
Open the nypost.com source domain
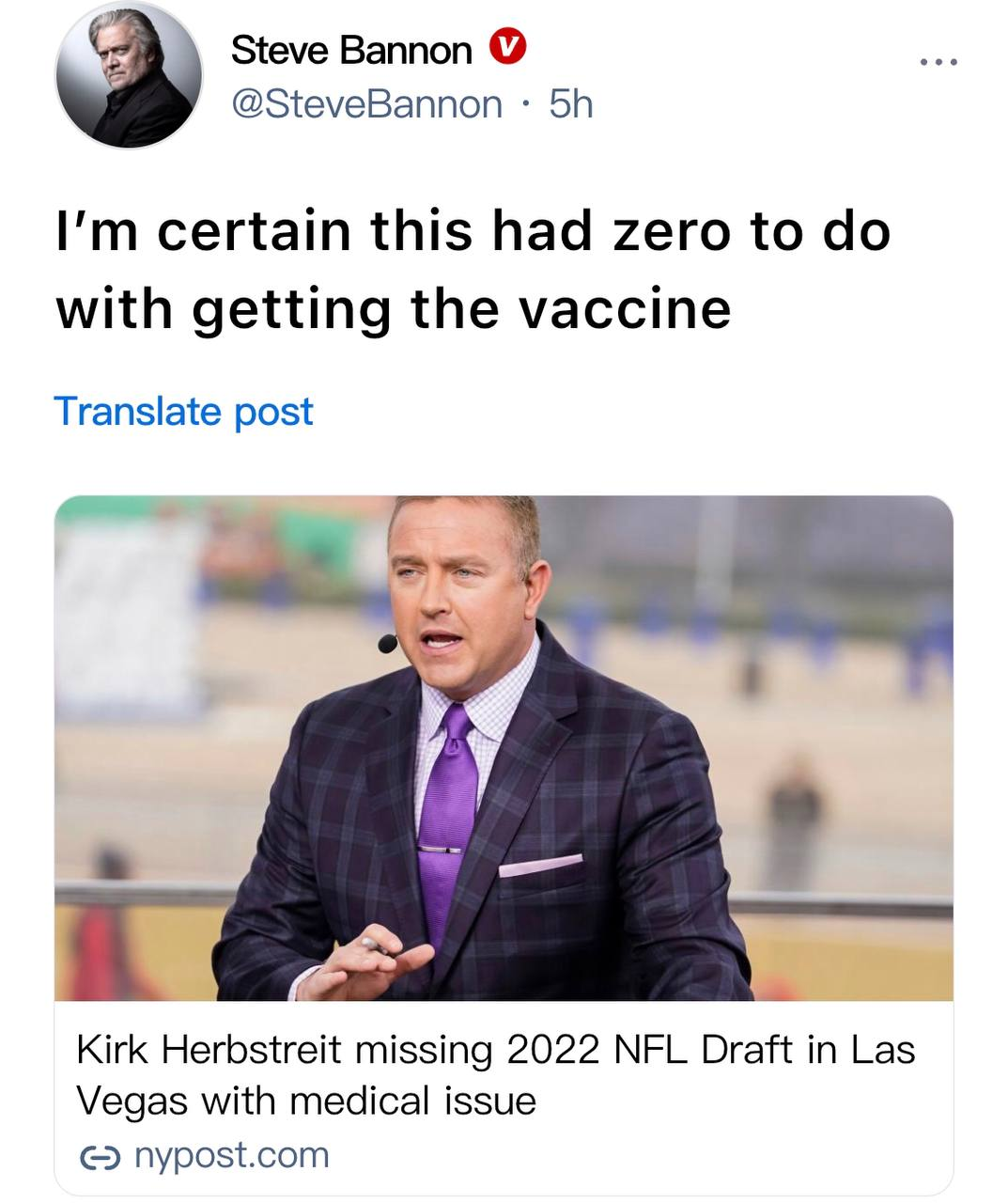(x=232, y=1155)
